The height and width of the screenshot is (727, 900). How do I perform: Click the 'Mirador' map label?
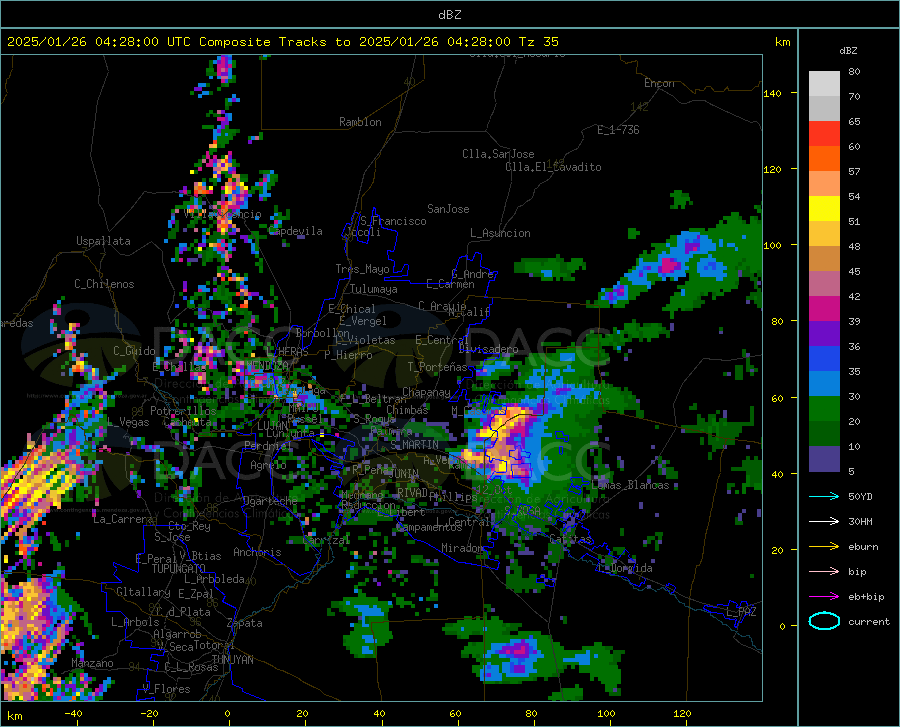tap(462, 548)
